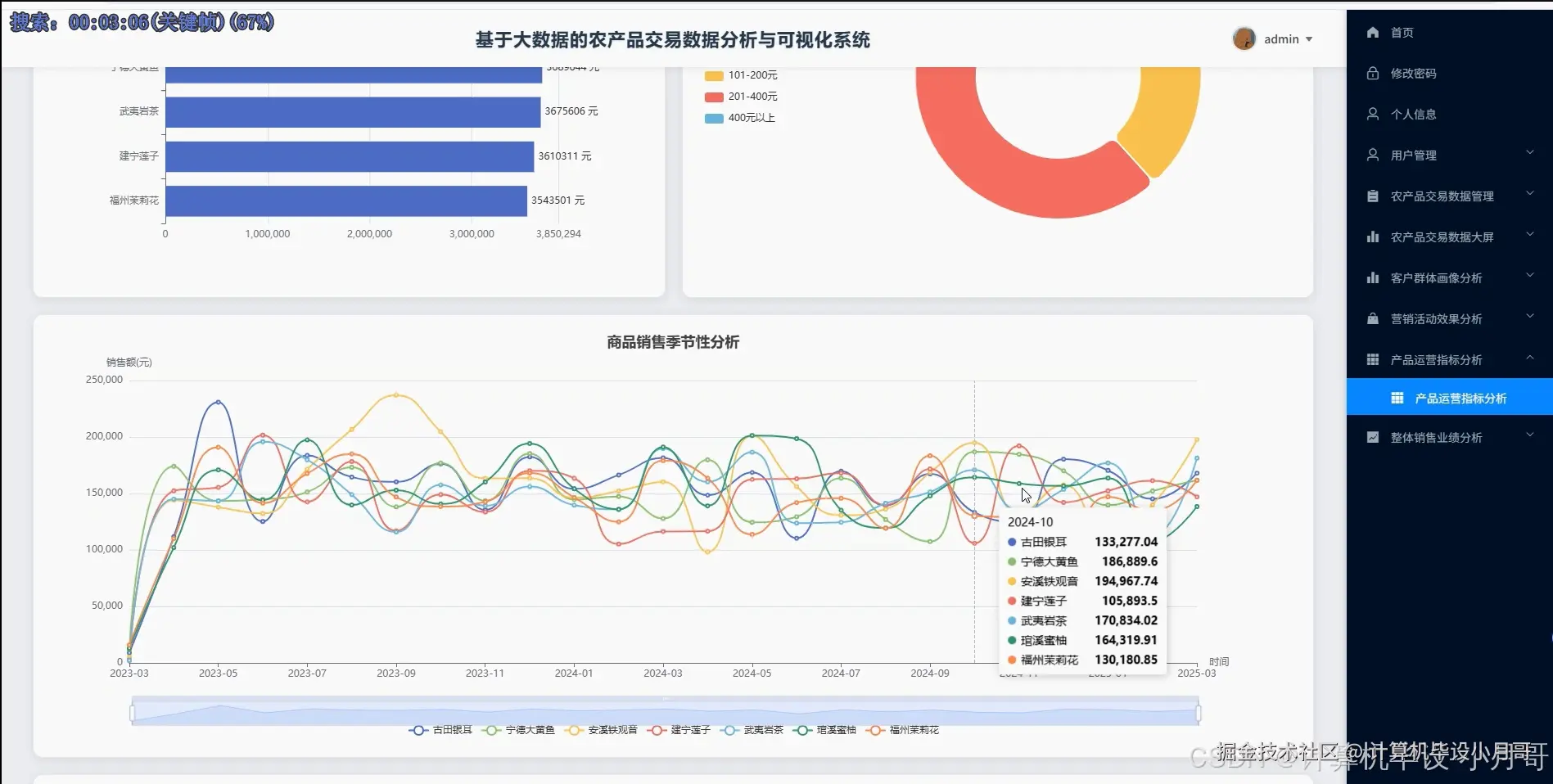Screen dimensions: 1553x784
Task: Open the 个人信息 menu item
Action: tap(1413, 115)
